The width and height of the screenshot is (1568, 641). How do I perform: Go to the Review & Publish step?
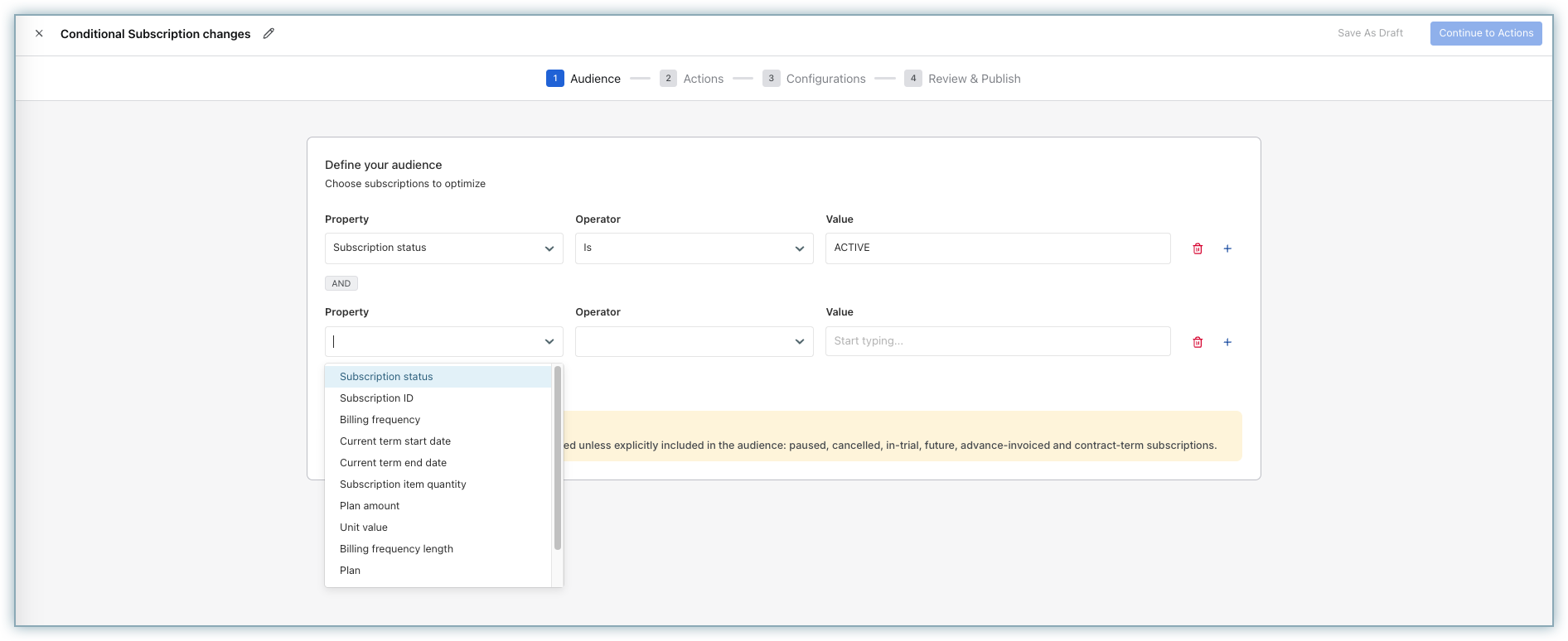tap(963, 79)
